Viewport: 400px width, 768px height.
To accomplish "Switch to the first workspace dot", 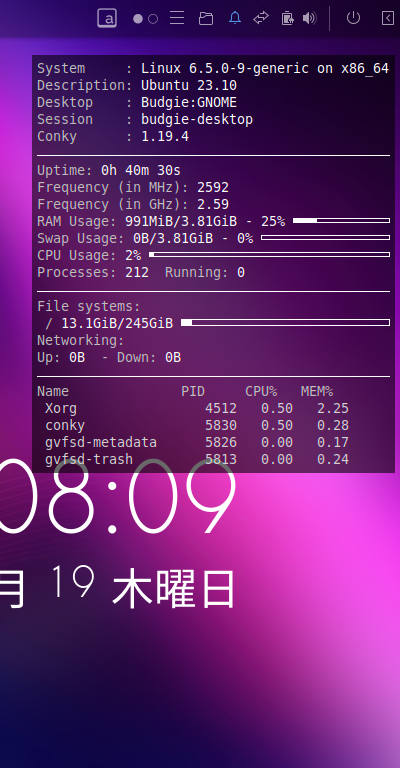I will tap(138, 19).
